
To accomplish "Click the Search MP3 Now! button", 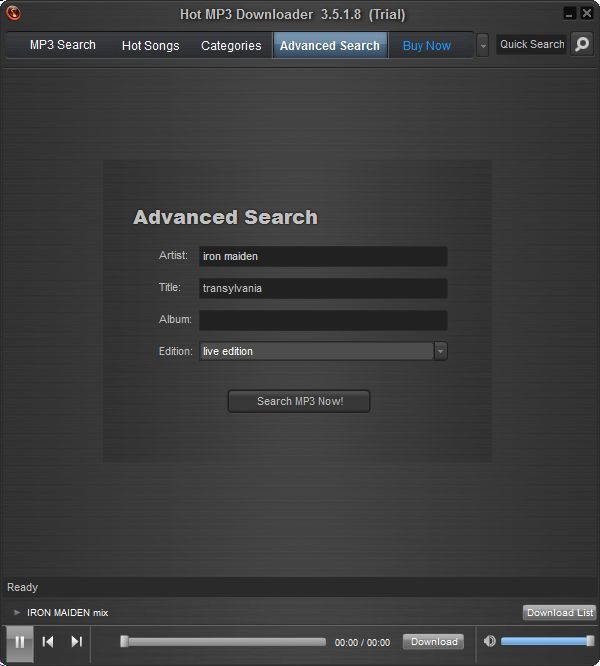I will coord(299,401).
